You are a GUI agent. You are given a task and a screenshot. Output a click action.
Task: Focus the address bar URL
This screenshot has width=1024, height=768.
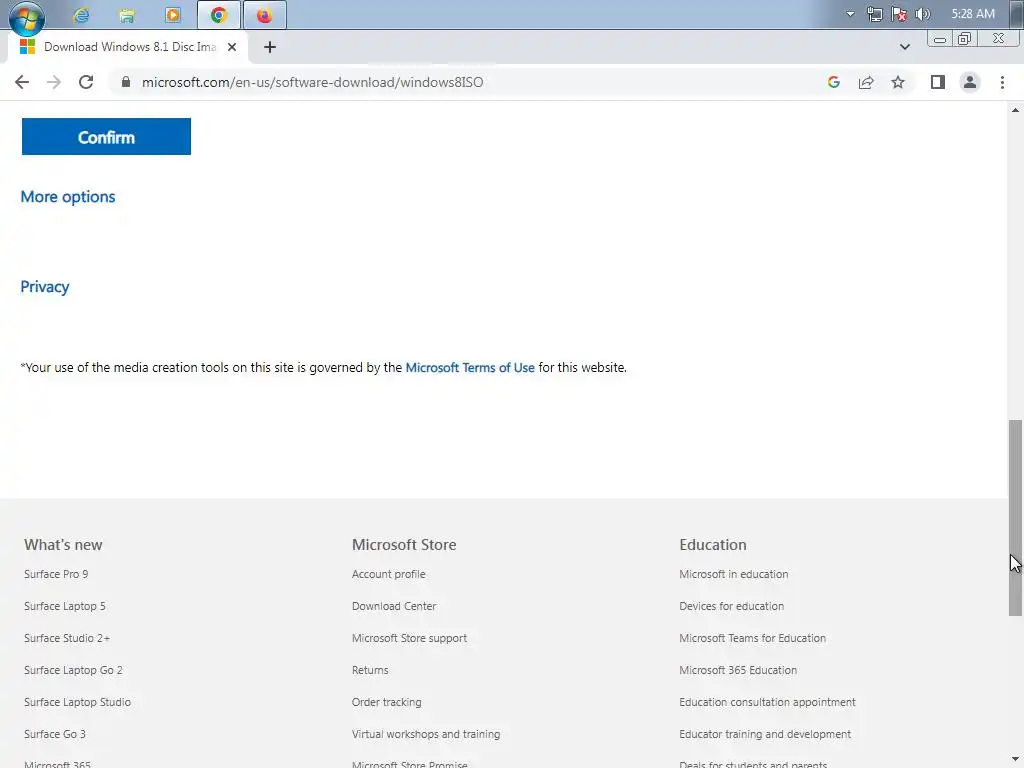312,82
